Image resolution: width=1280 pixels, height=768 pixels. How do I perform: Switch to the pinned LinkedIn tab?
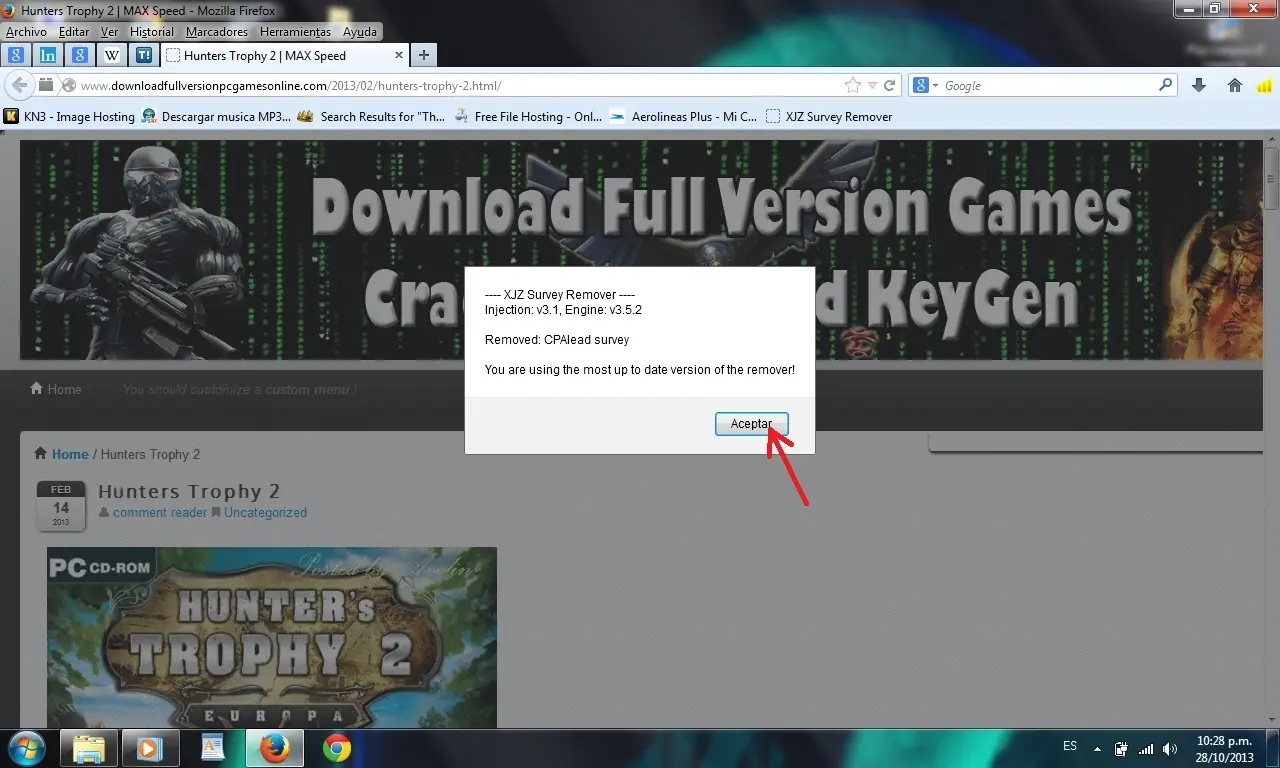click(48, 55)
